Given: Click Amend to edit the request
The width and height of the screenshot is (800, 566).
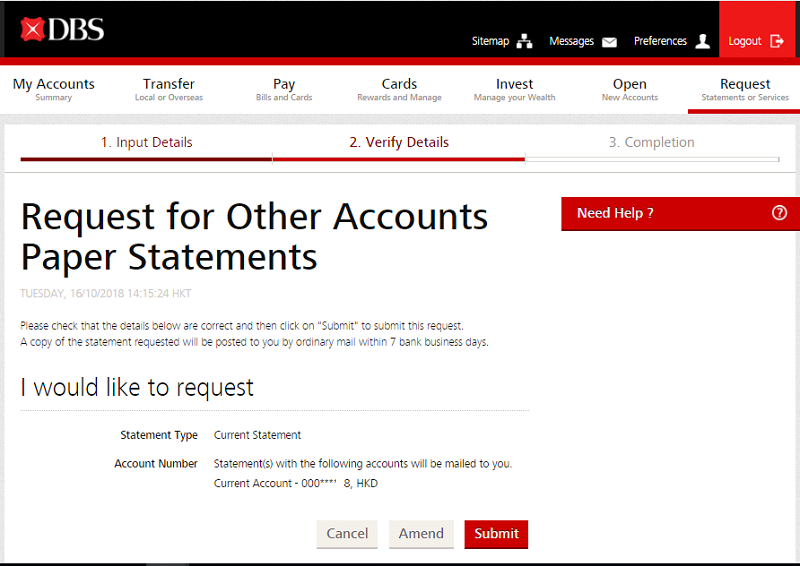Looking at the screenshot, I should click(x=421, y=534).
